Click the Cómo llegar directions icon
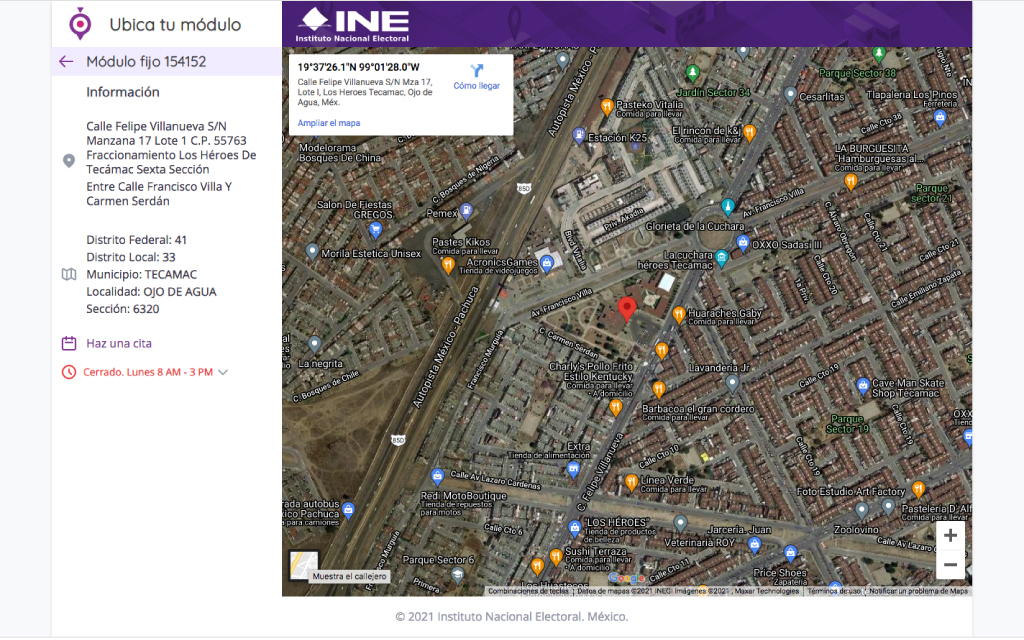This screenshot has height=640, width=1024. pos(476,70)
